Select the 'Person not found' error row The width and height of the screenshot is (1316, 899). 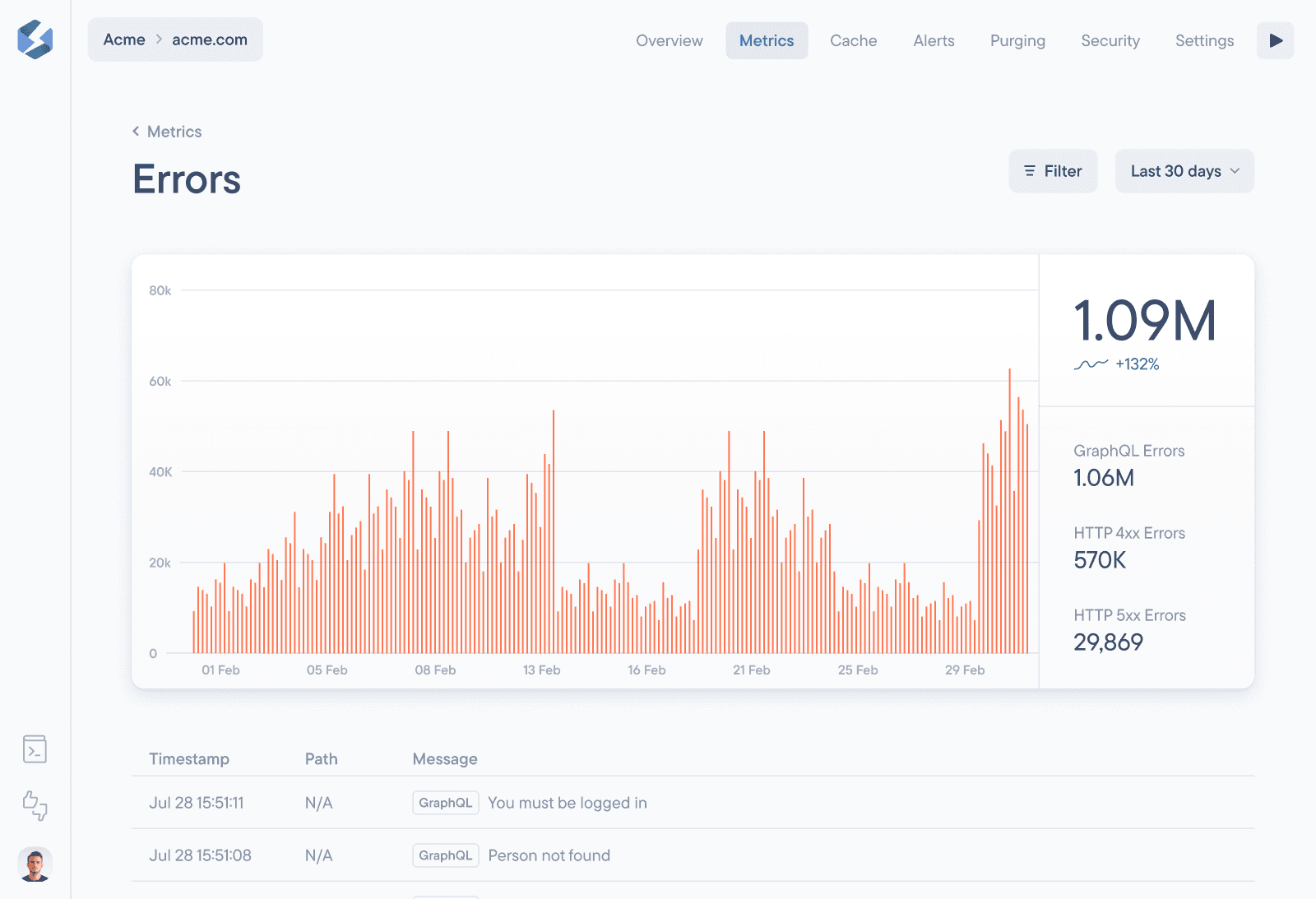coord(549,855)
